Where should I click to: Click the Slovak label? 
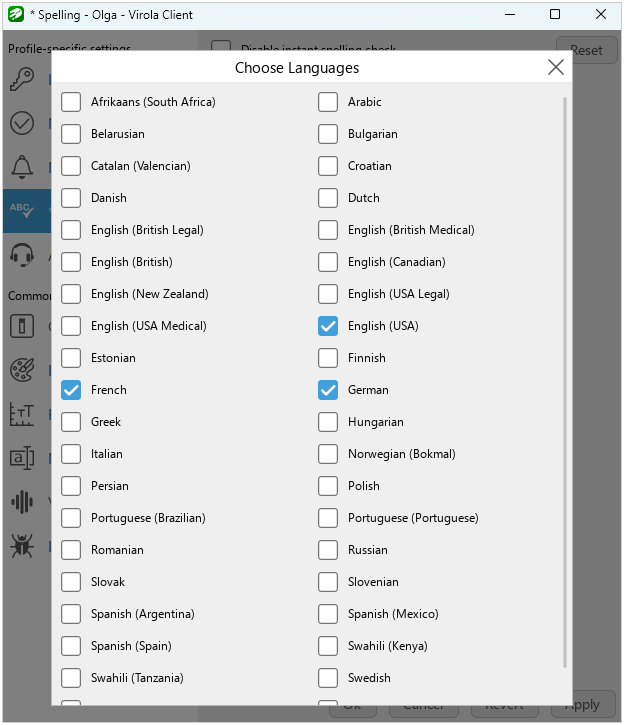pyautogui.click(x=108, y=582)
